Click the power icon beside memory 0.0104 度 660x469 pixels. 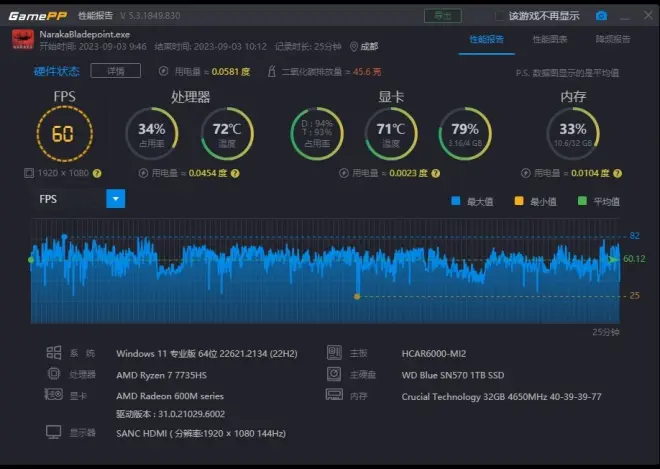525,173
